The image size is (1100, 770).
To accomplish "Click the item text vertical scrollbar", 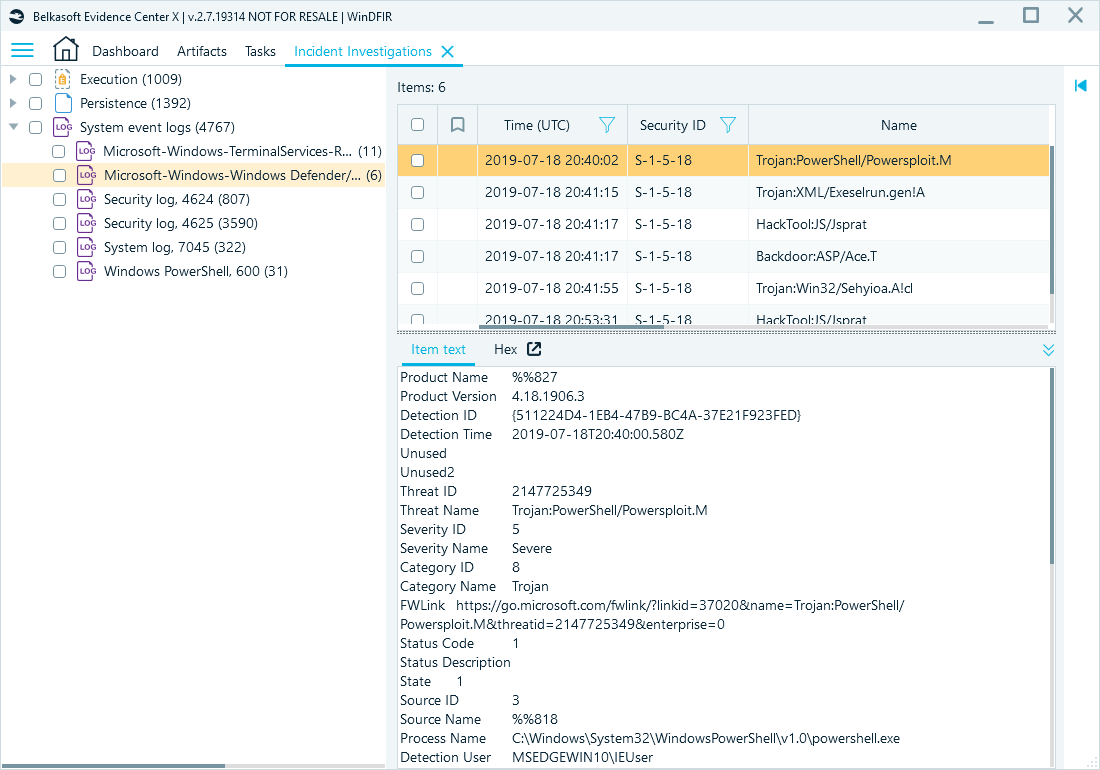I will (x=1051, y=466).
